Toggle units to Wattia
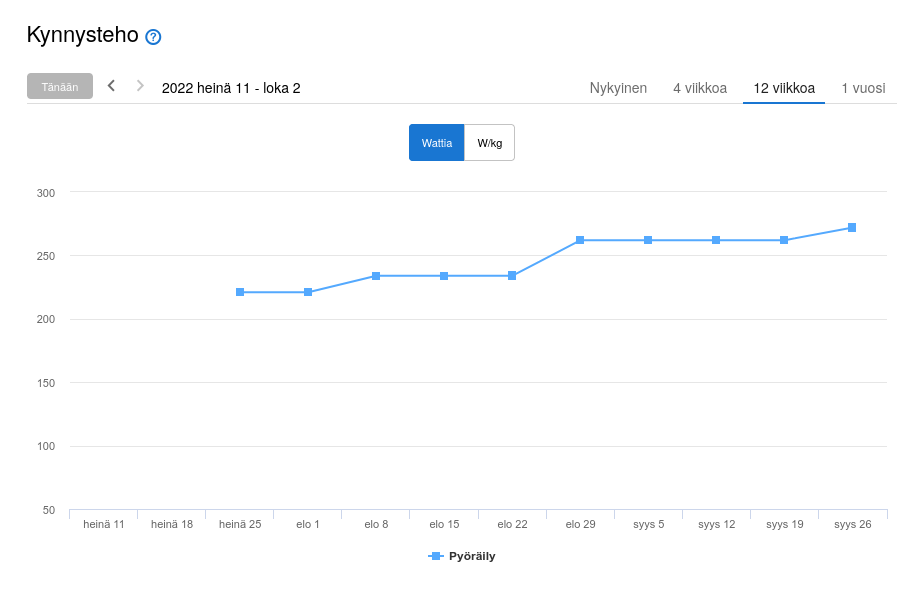Image resolution: width=904 pixels, height=591 pixels. (436, 143)
